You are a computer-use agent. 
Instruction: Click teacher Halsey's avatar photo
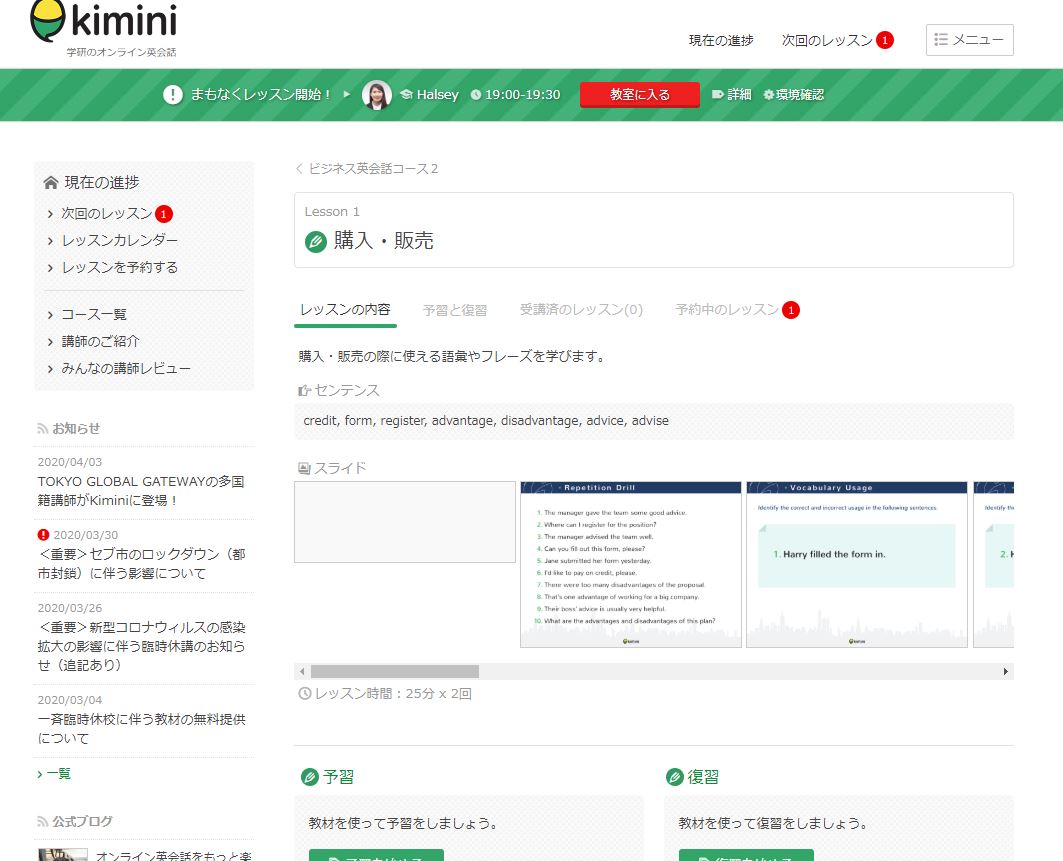coord(376,95)
